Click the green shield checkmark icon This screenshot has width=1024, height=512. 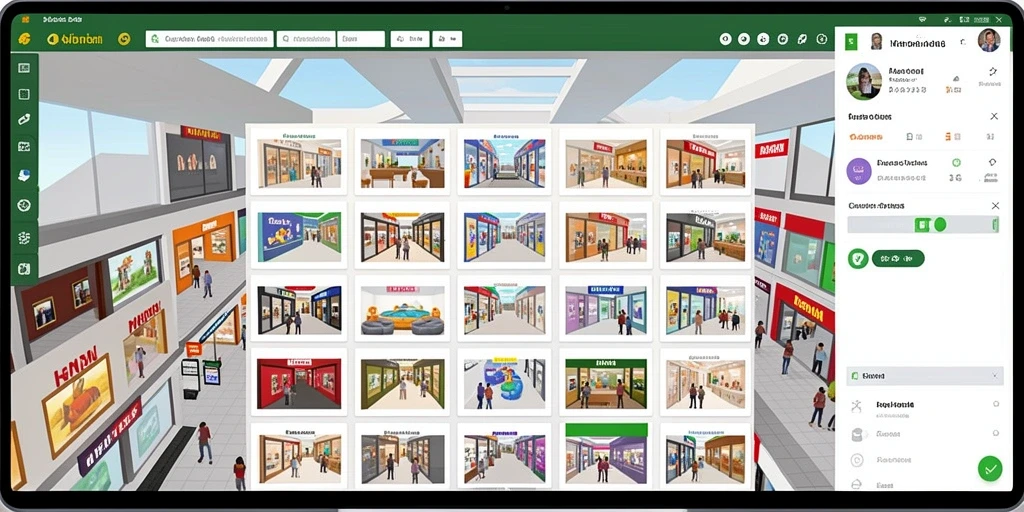point(857,259)
